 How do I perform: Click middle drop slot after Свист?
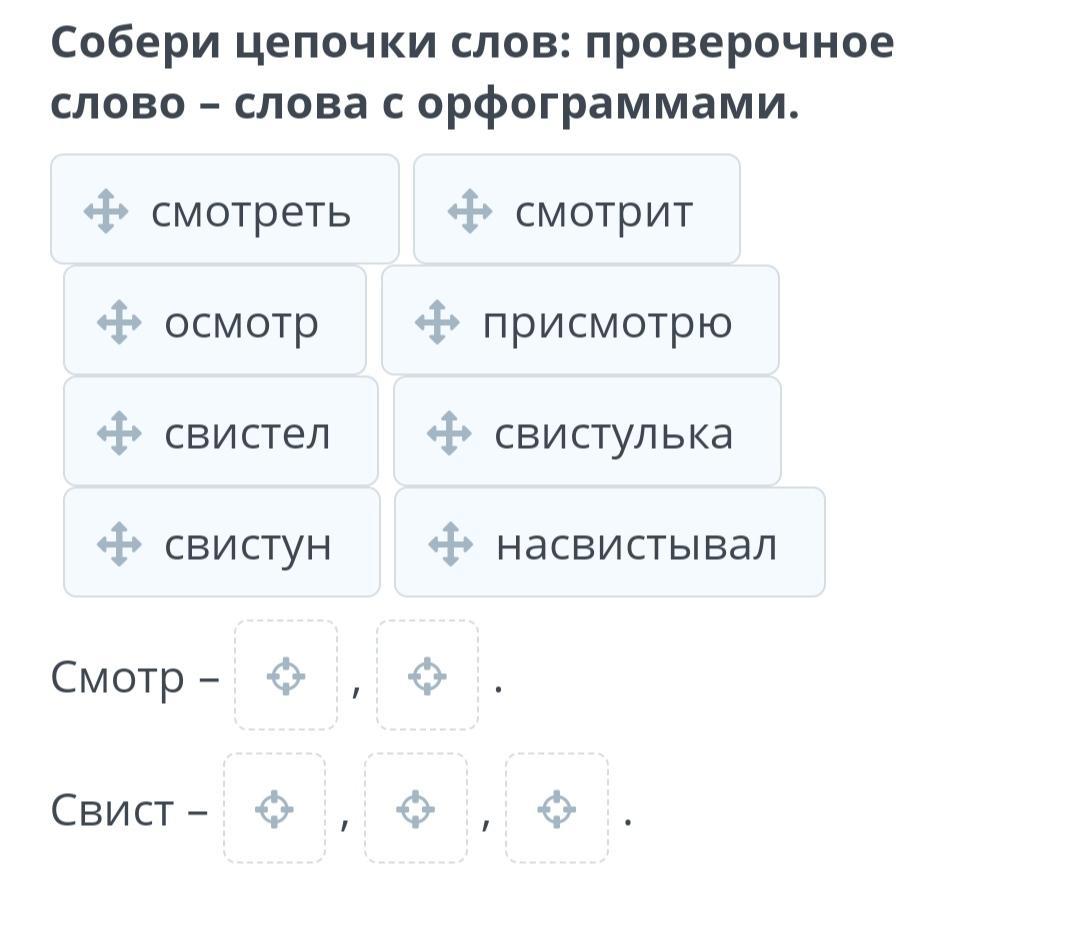coord(416,808)
